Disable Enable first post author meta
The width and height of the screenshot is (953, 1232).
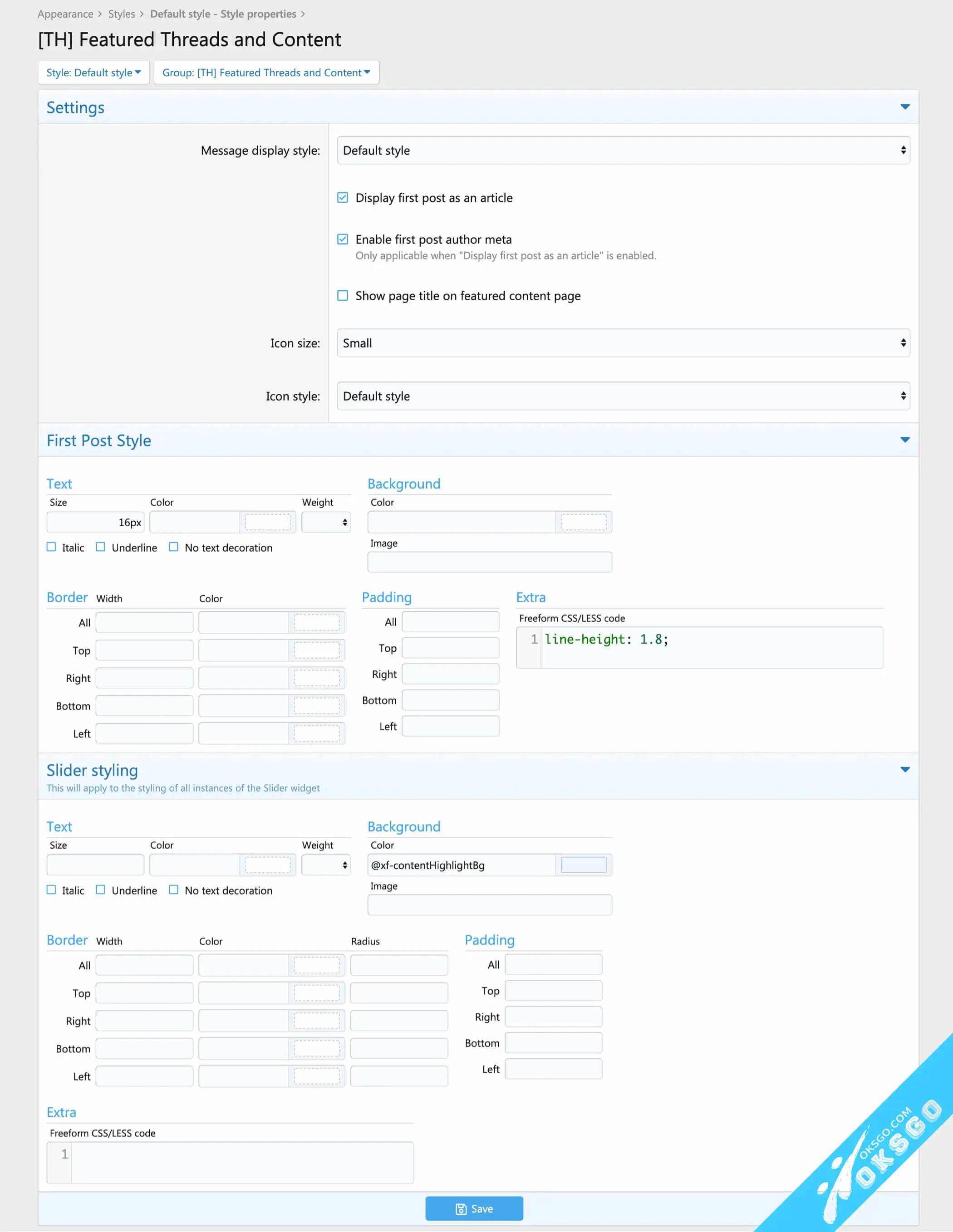[x=344, y=240]
